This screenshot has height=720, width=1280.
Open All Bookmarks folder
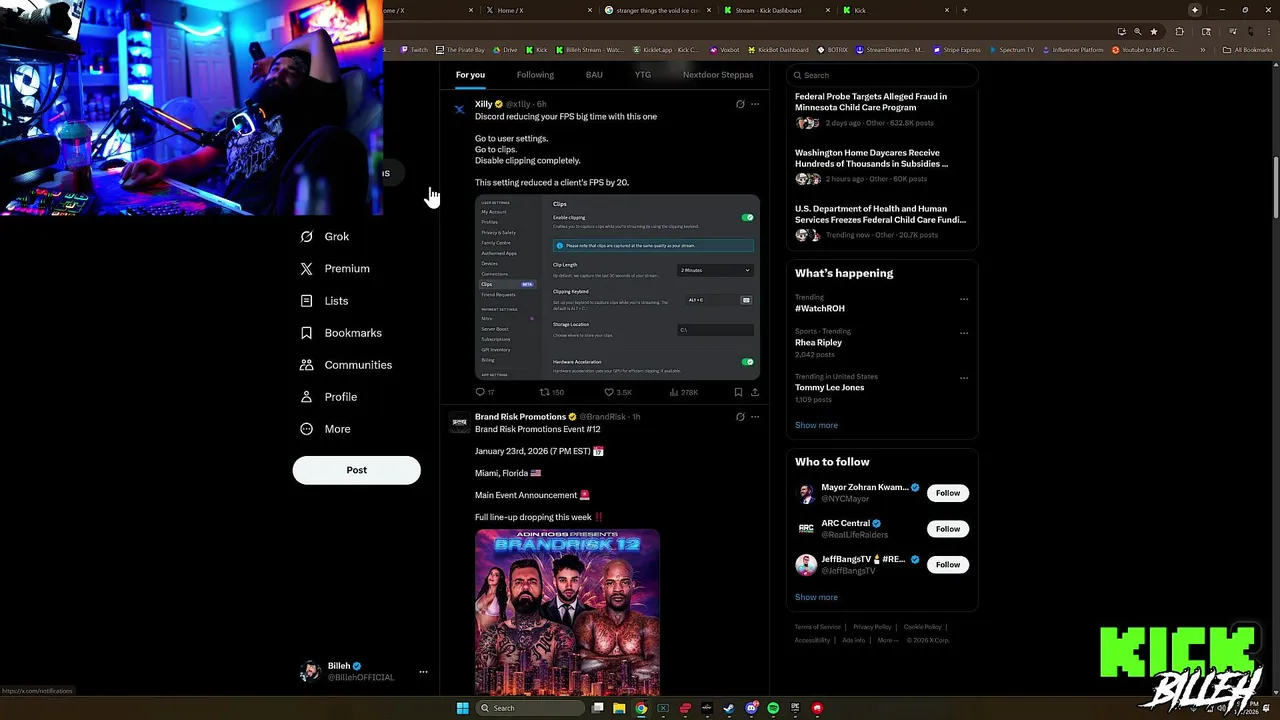[x=1248, y=50]
